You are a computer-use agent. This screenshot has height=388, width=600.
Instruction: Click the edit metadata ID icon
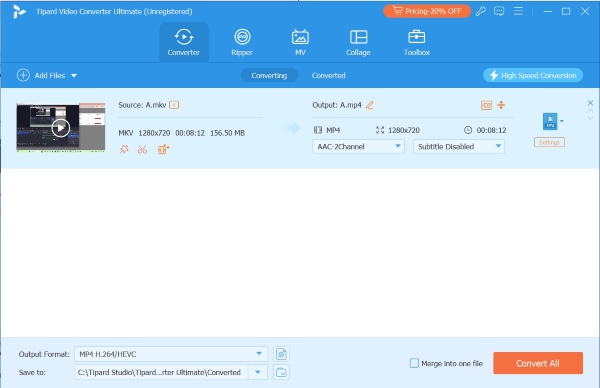pos(486,105)
